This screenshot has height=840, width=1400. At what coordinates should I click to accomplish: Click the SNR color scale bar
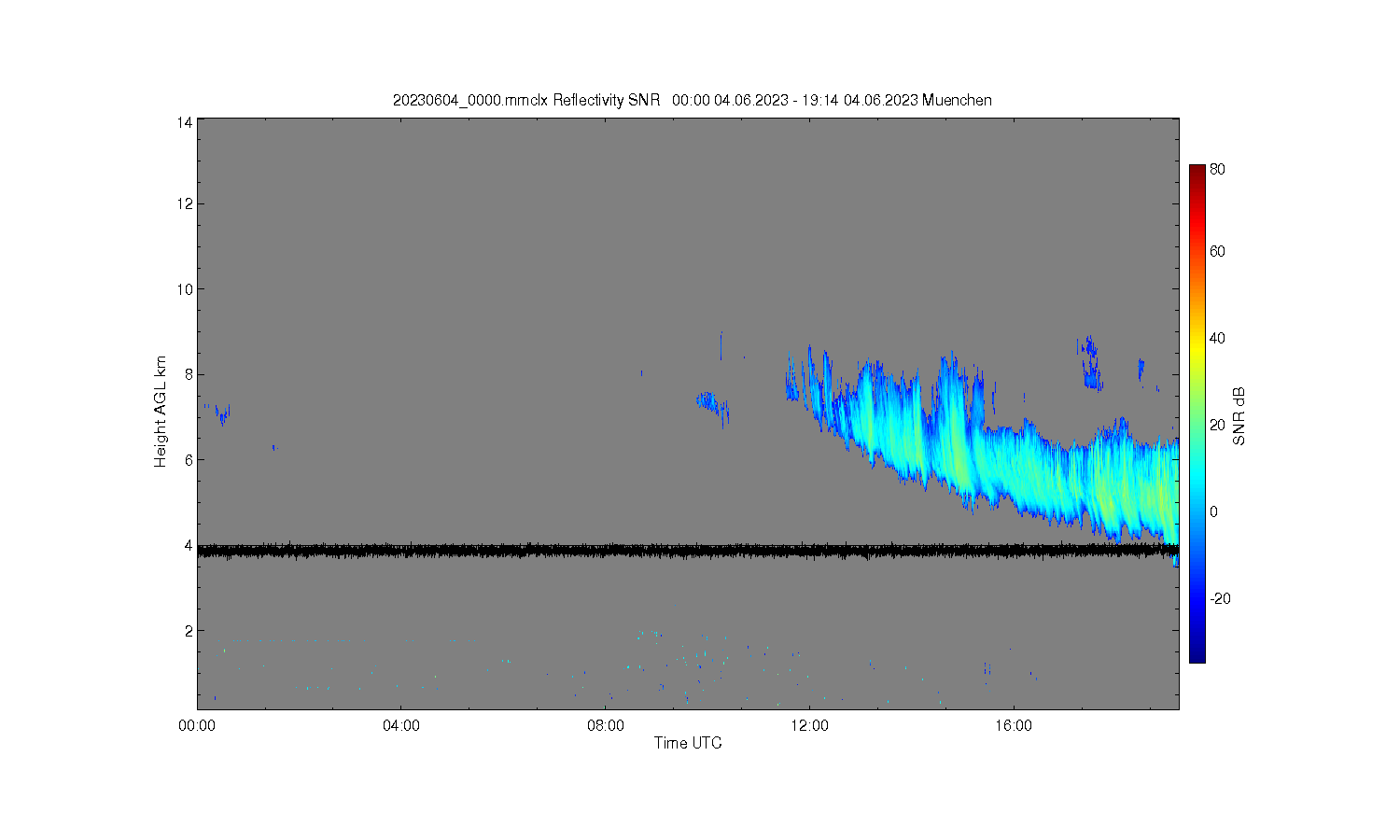(x=1197, y=413)
